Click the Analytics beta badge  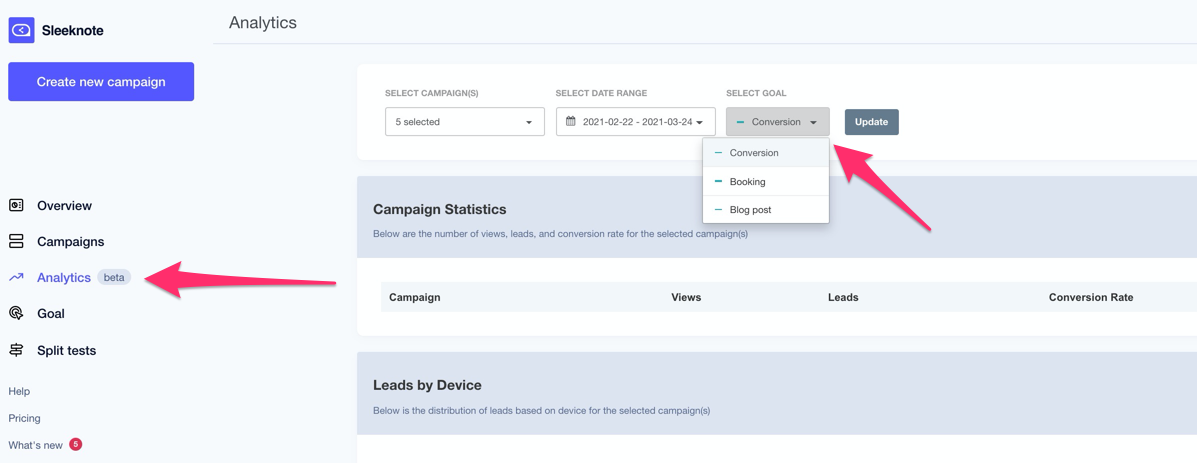click(x=114, y=277)
